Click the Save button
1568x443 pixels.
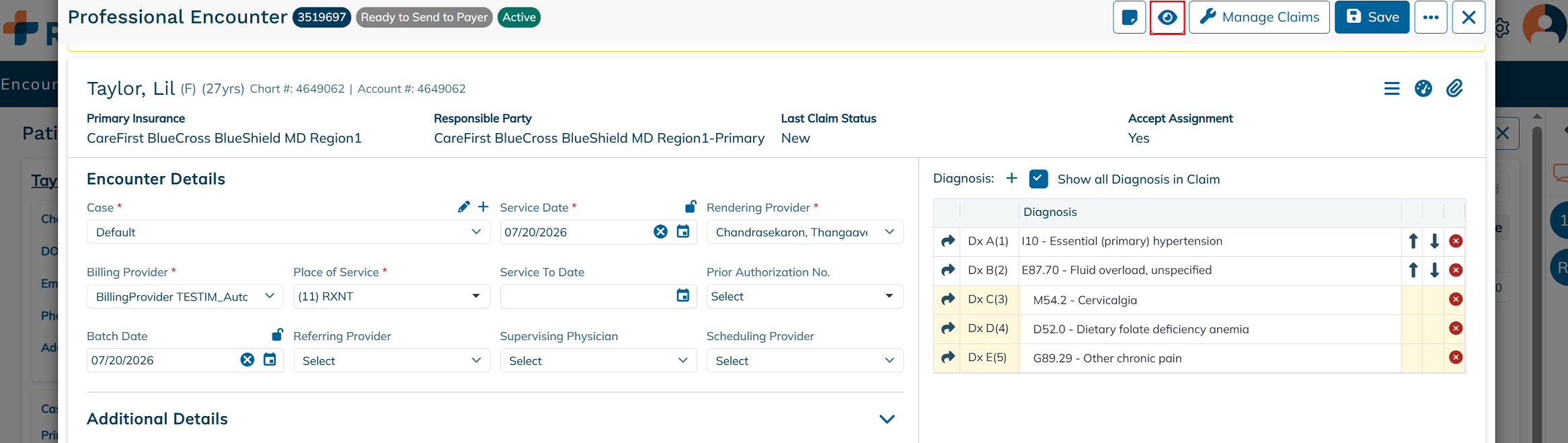(x=1372, y=17)
